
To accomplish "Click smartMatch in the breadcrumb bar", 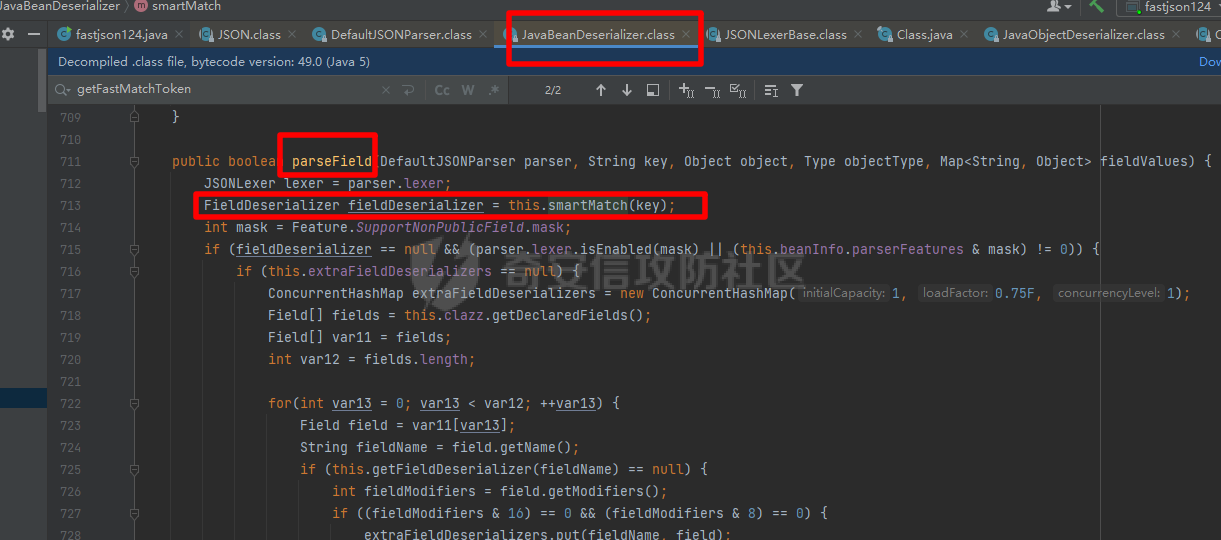I will 186,6.
